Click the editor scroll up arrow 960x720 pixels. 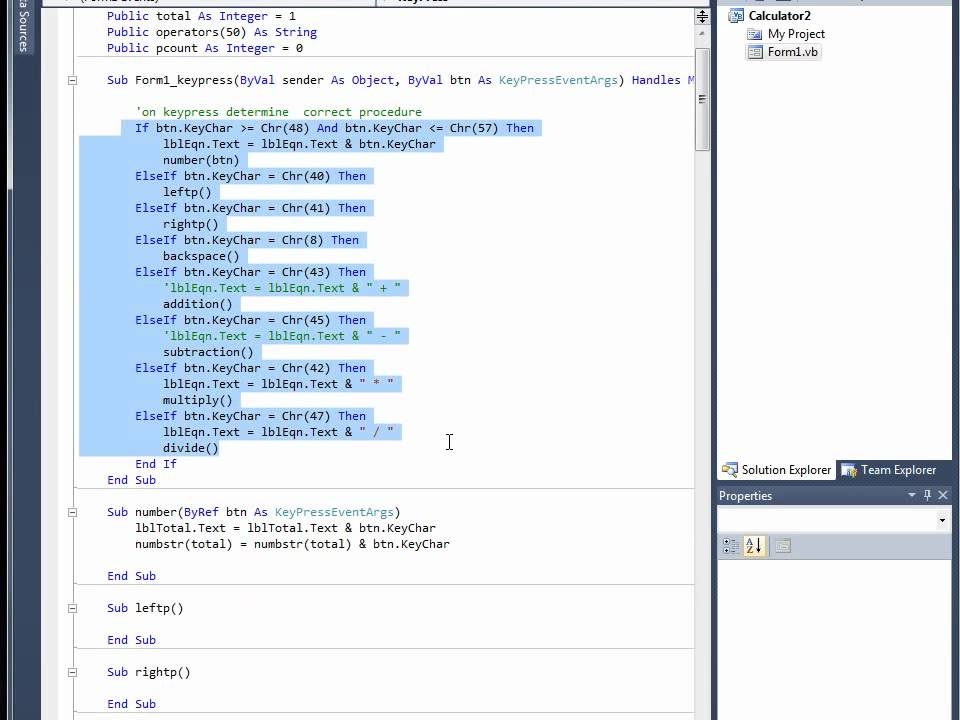click(x=702, y=34)
